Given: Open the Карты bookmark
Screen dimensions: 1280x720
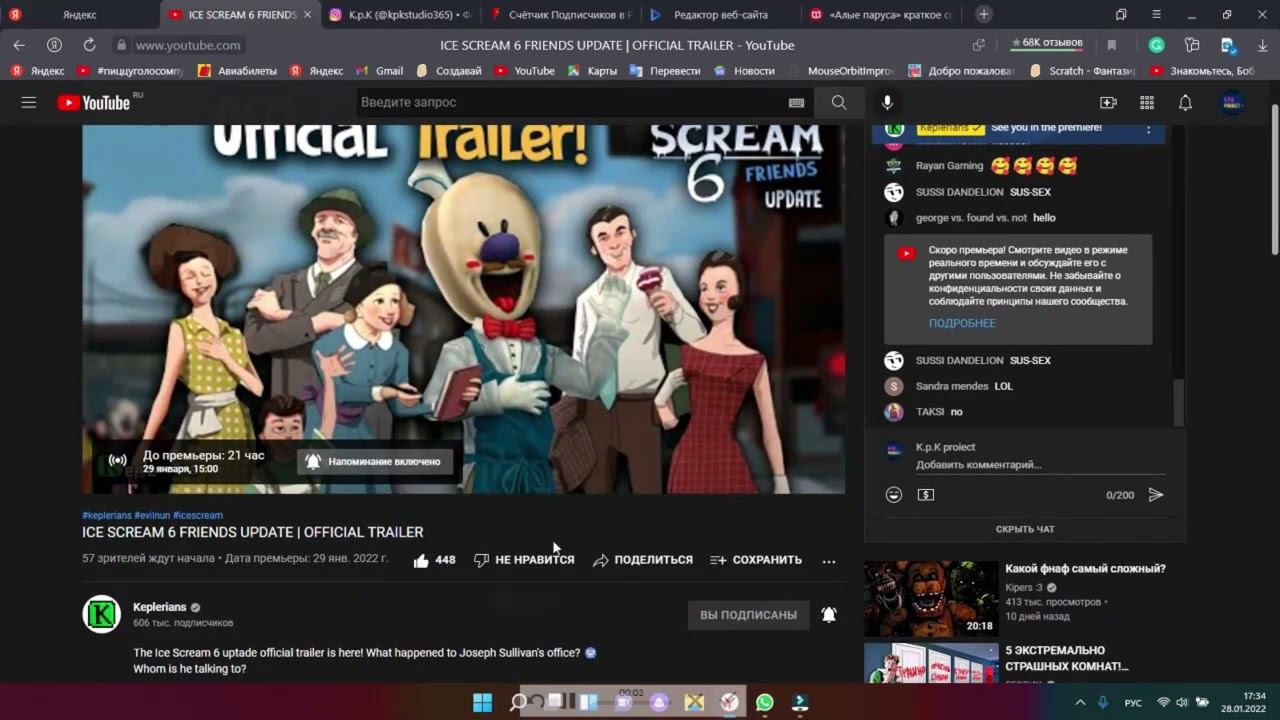Looking at the screenshot, I should point(592,71).
